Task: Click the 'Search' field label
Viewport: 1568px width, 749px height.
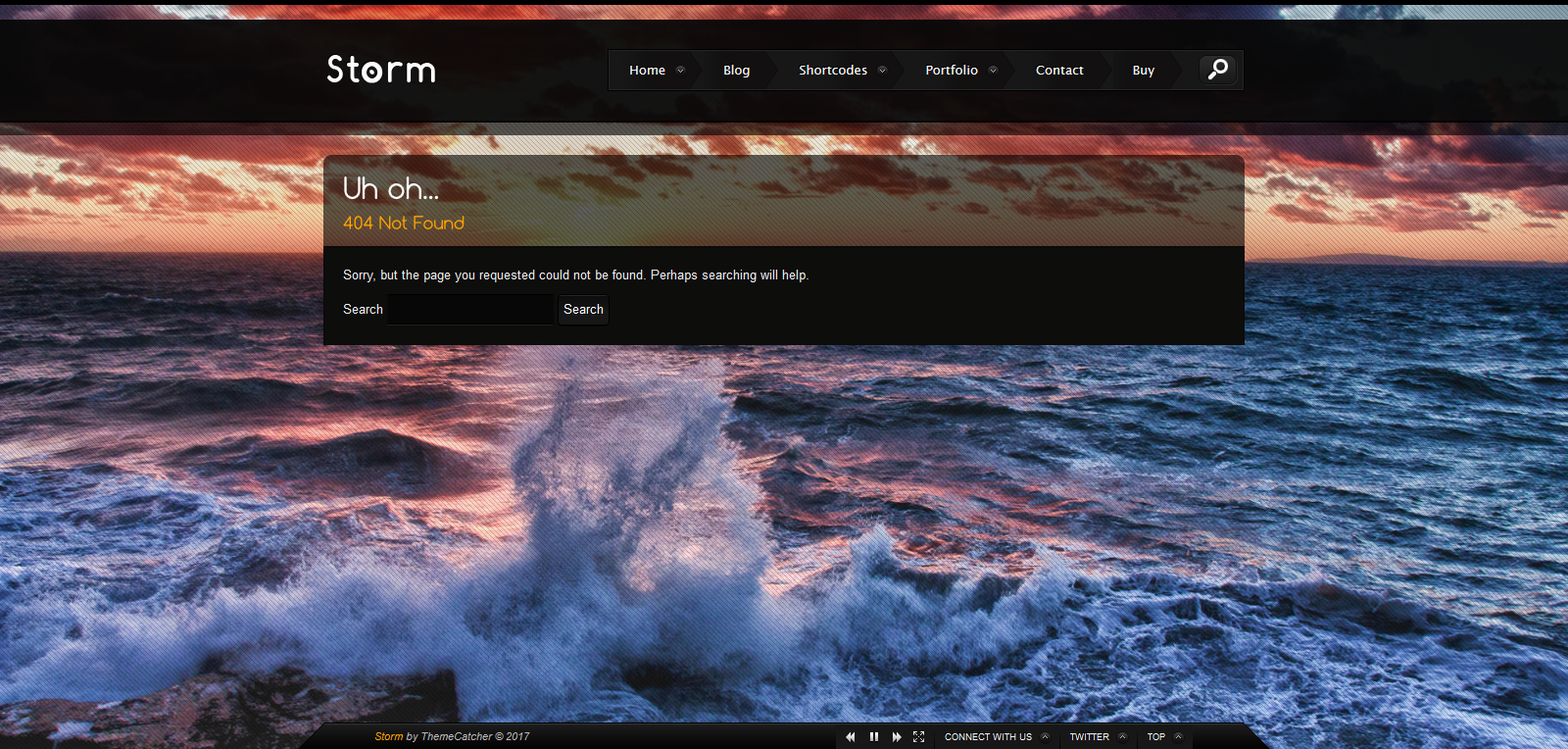Action: [x=363, y=309]
